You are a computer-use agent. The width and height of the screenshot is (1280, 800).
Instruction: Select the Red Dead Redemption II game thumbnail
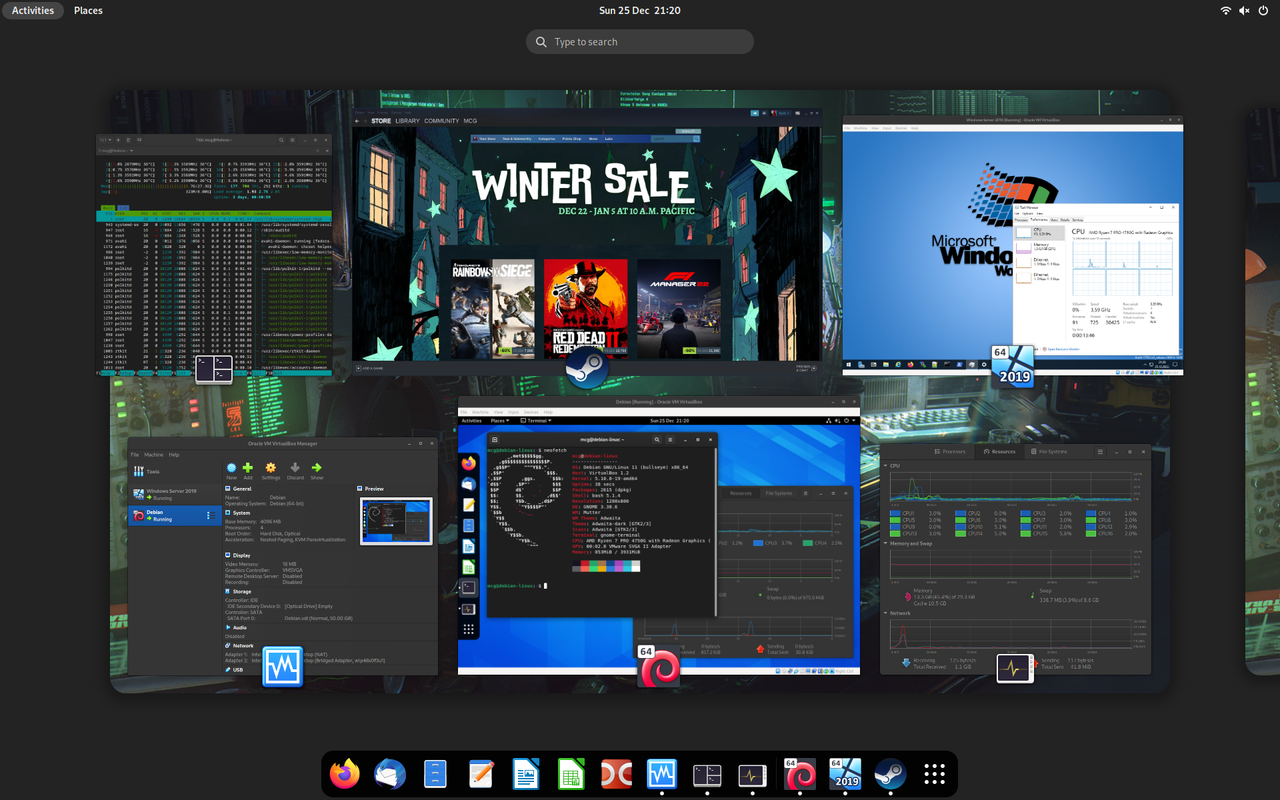coord(586,307)
